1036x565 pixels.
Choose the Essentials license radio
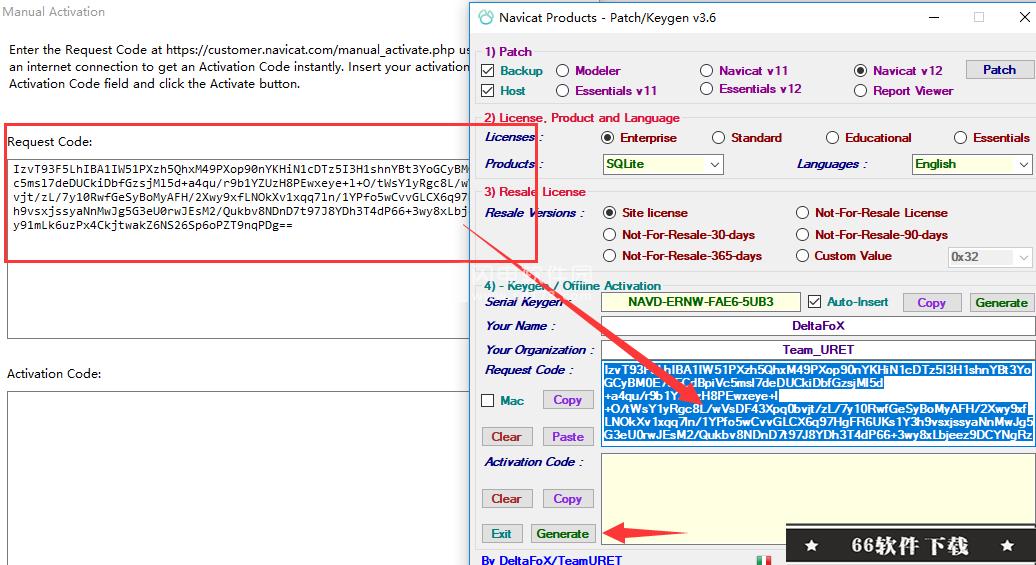pyautogui.click(x=960, y=137)
